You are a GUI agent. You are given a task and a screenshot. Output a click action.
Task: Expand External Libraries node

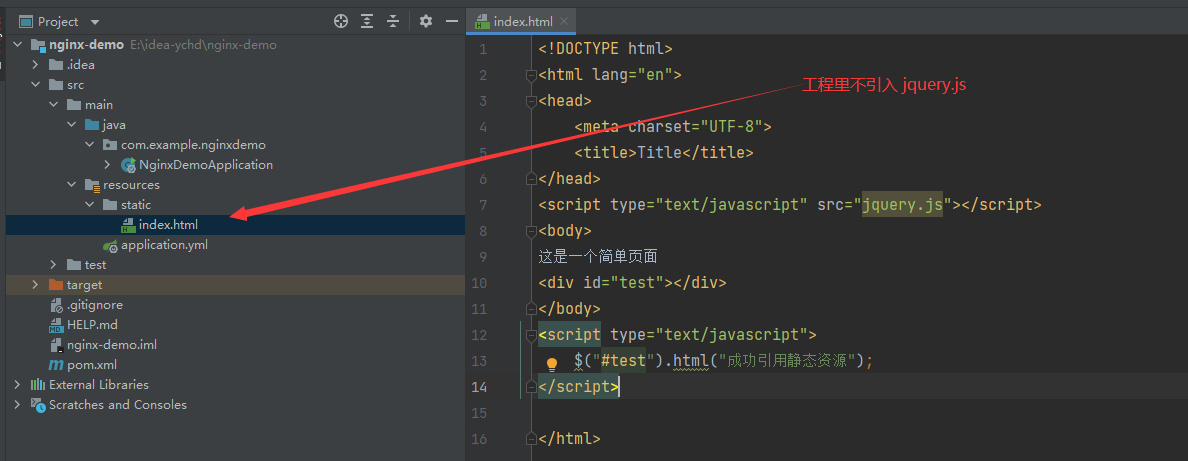click(17, 384)
